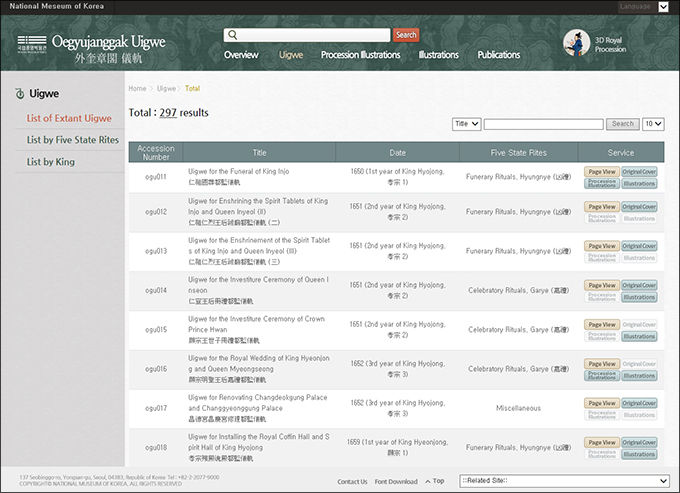Image resolution: width=680 pixels, height=493 pixels.
Task: Click Original Cover for ogu017
Action: tap(639, 403)
